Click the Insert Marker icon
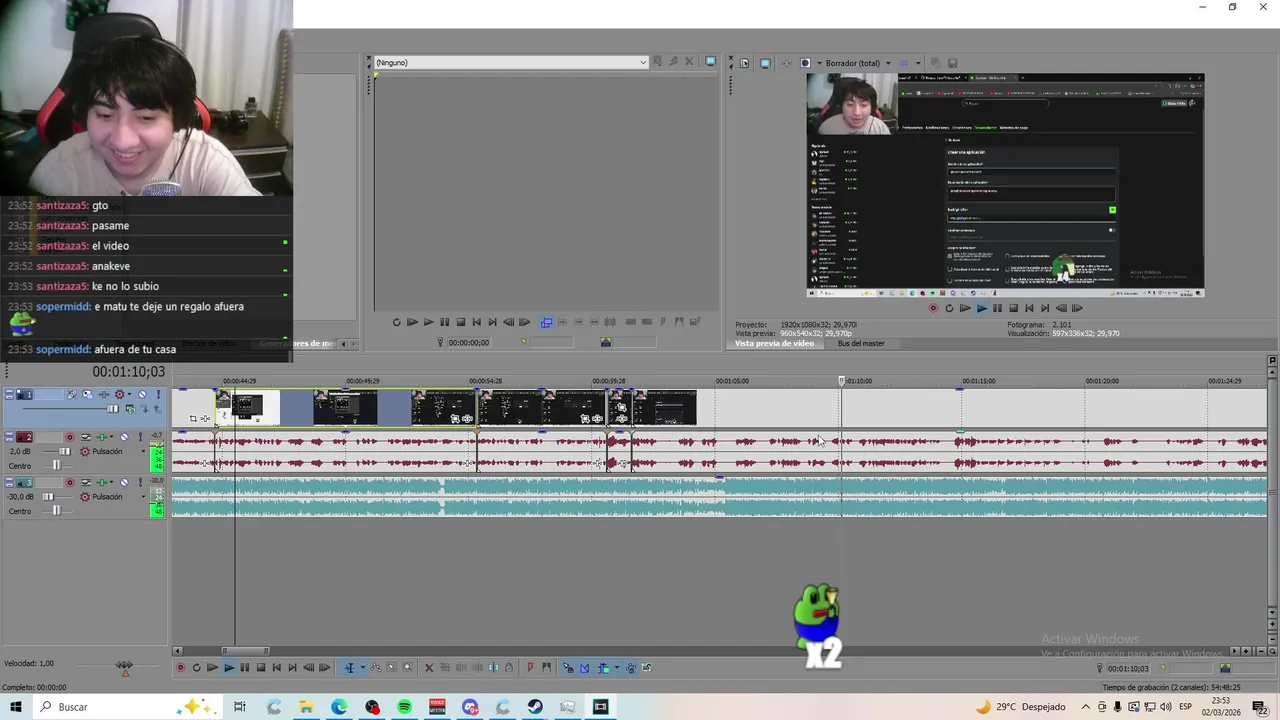1280x720 pixels. click(x=530, y=668)
